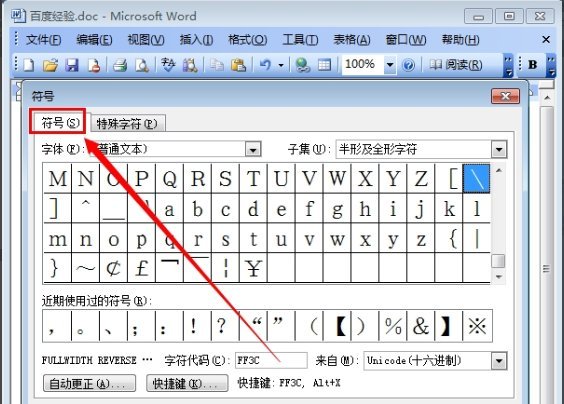The height and width of the screenshot is (404, 564).
Task: Click the 自动更正(A)... button
Action: (x=89, y=383)
